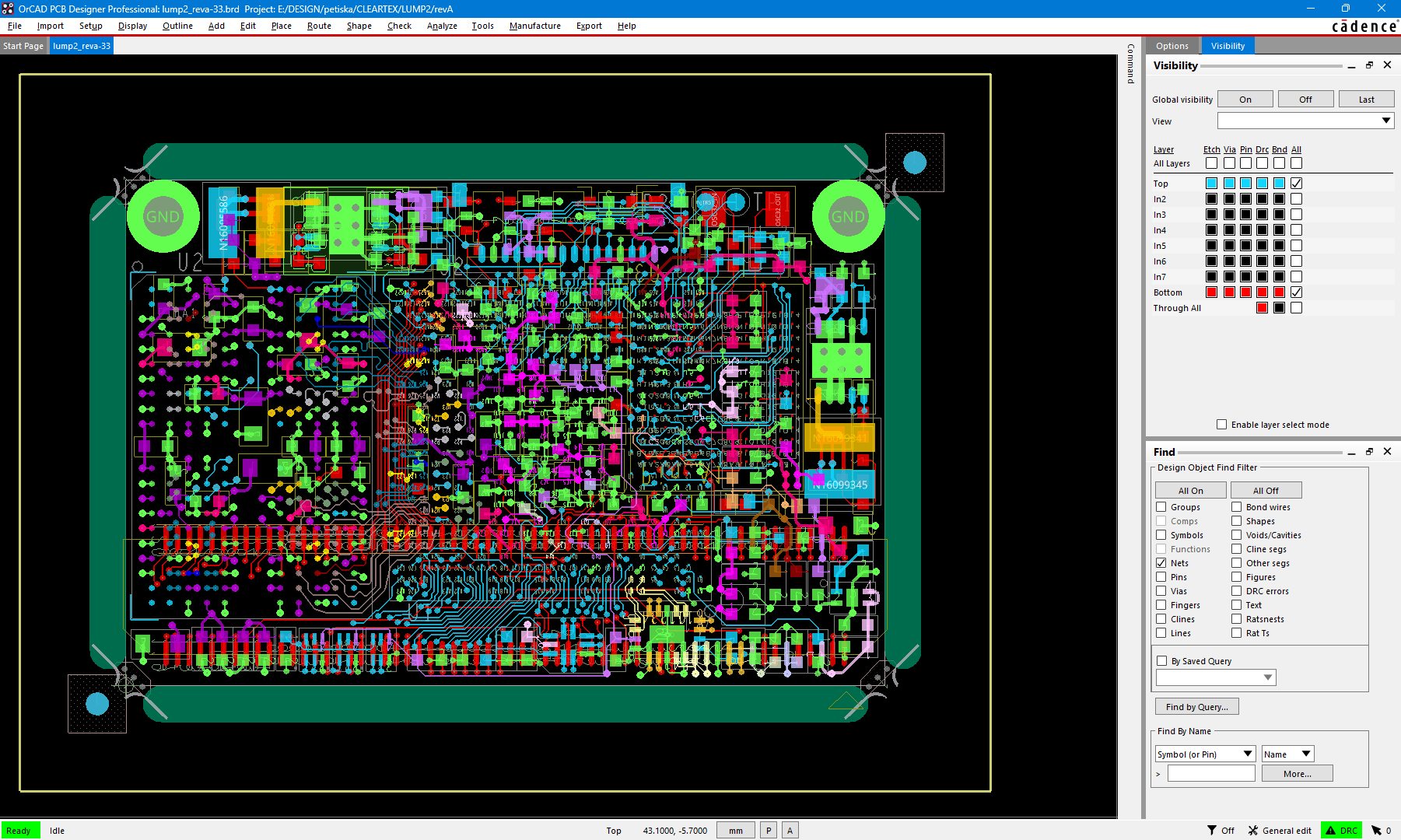Uncheck the Nets checkbox in Find filter
The height and width of the screenshot is (840, 1401).
tap(1161, 563)
